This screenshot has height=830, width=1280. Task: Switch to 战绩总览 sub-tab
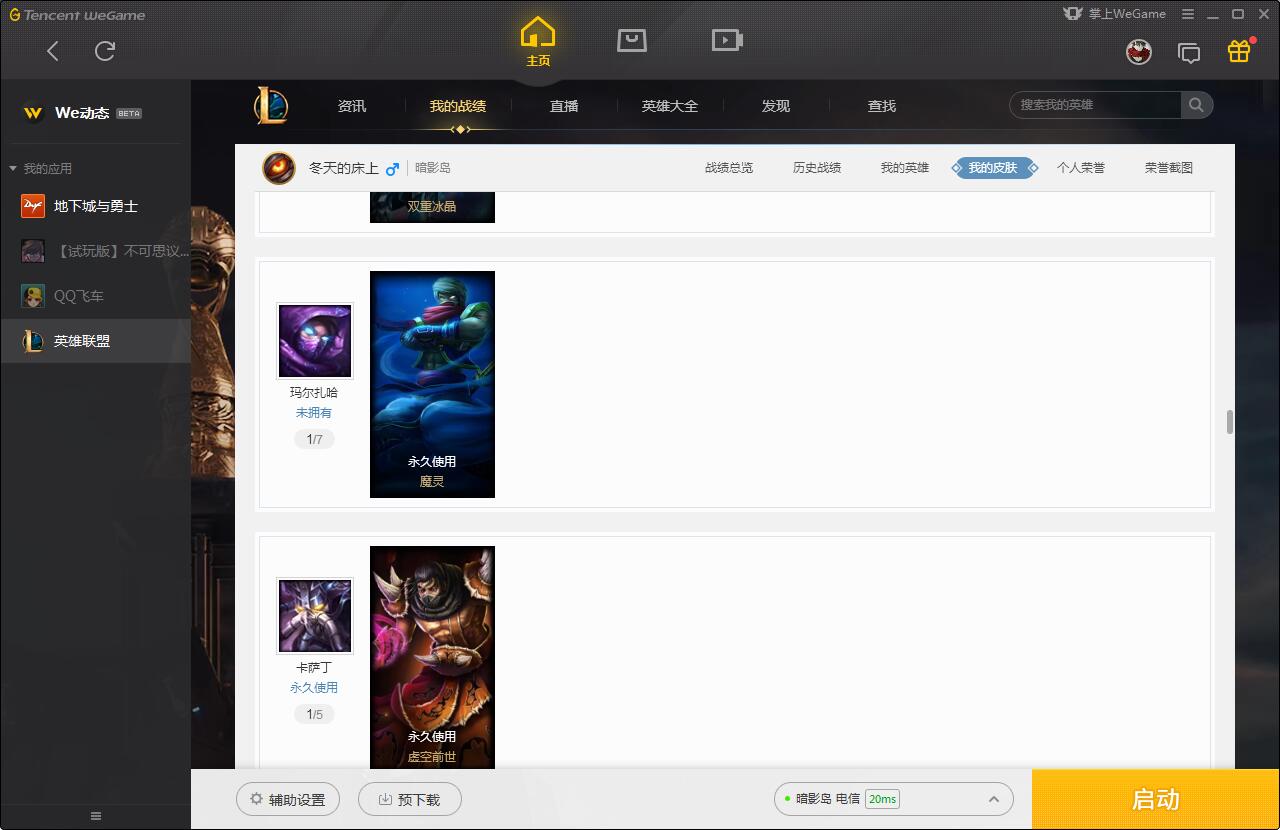[729, 168]
